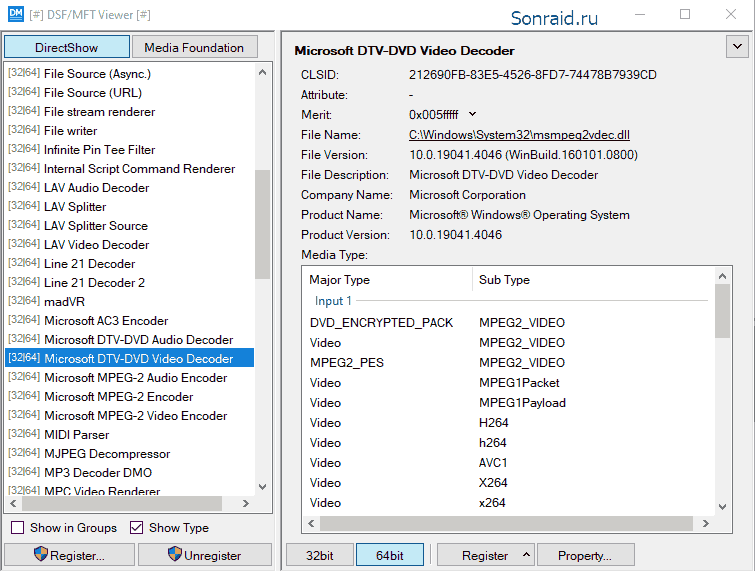The image size is (755, 571).
Task: Click media type list scroll-right arrow
Action: [x=706, y=523]
